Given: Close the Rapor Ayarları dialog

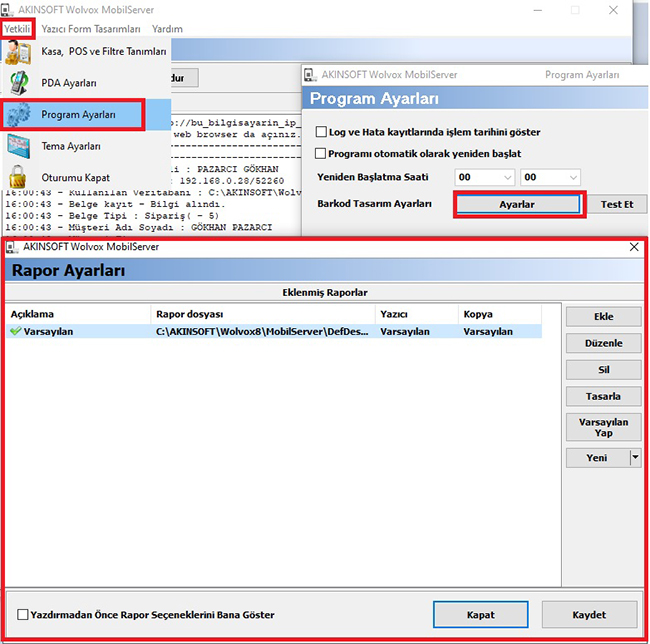Looking at the screenshot, I should pos(634,247).
